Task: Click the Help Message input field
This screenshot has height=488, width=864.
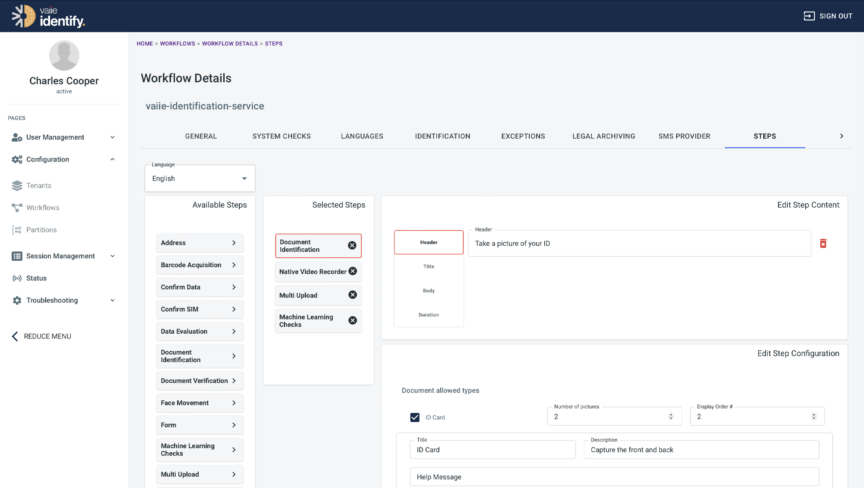Action: [614, 477]
